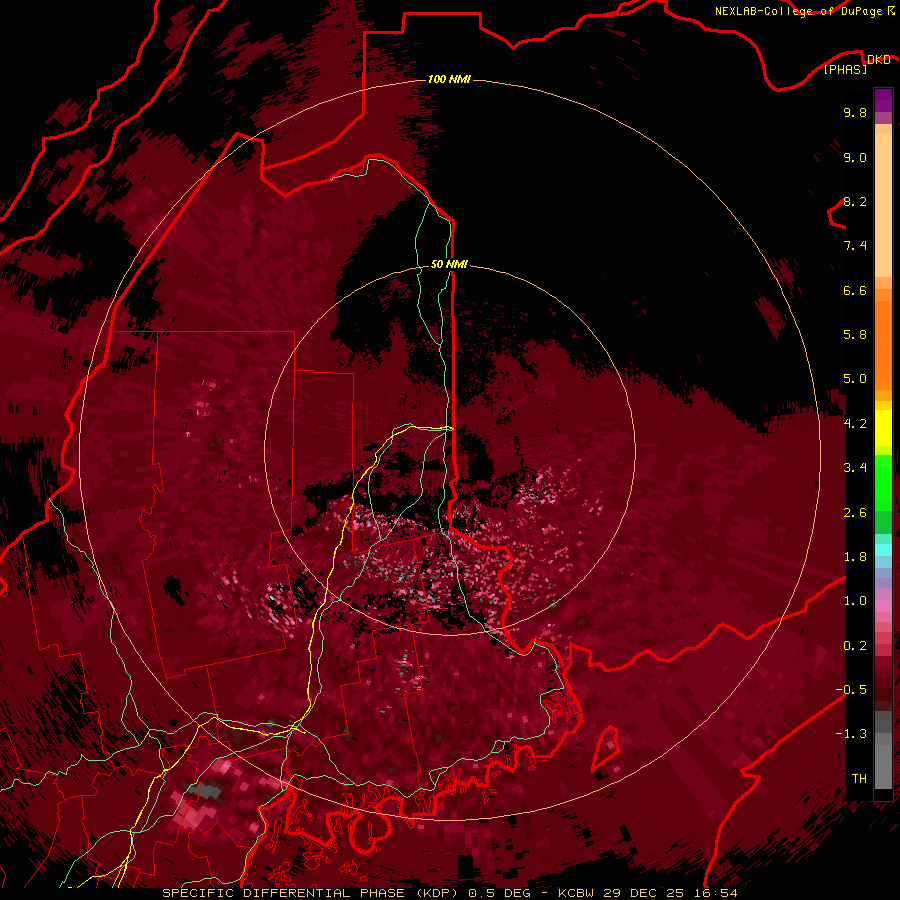Click the 100 NMI range ring label

click(449, 79)
